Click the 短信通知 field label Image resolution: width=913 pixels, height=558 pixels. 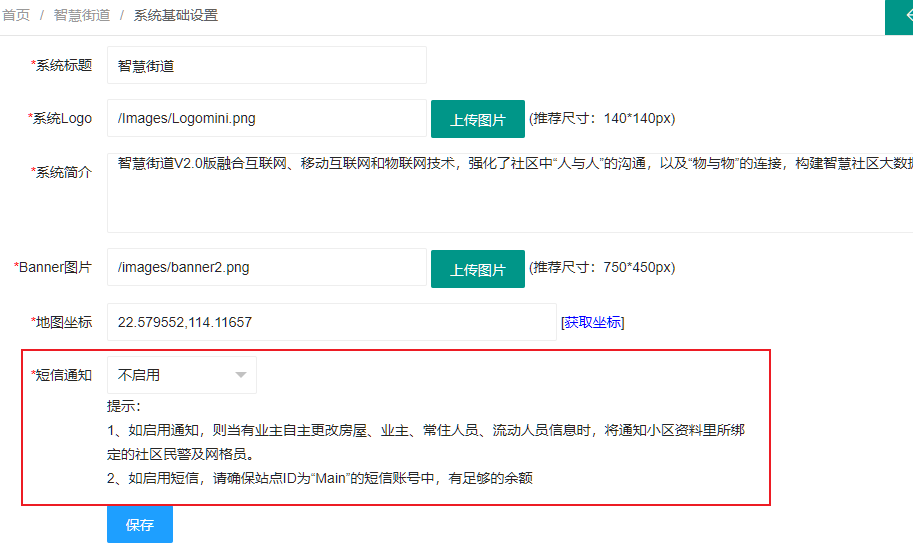(x=62, y=375)
